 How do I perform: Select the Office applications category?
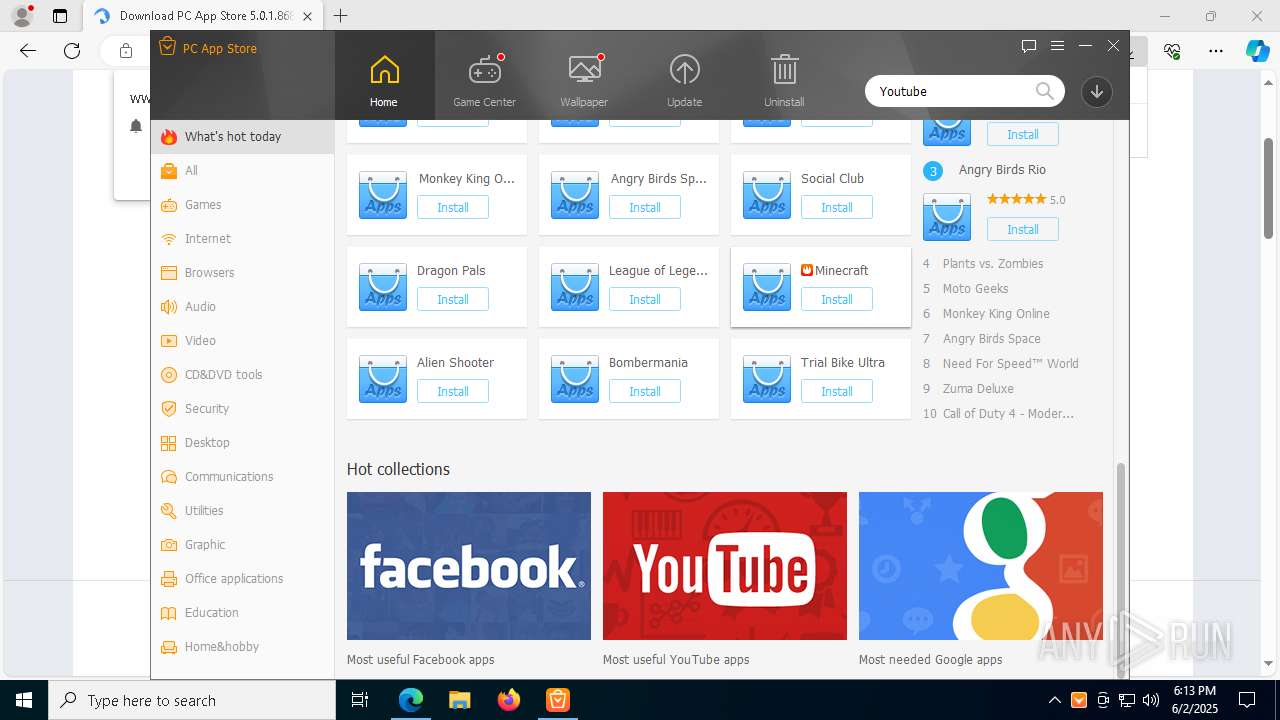click(243, 579)
